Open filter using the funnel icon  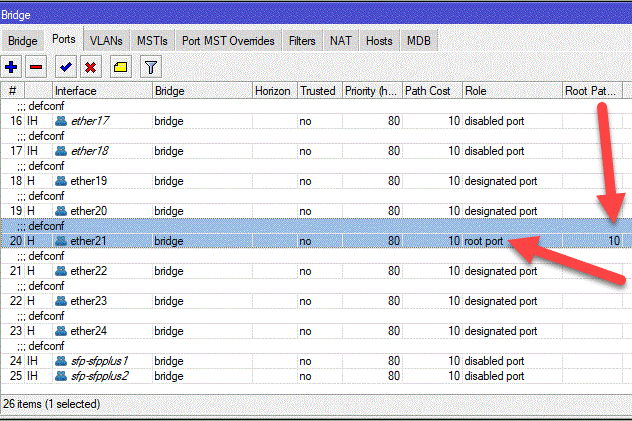click(151, 67)
